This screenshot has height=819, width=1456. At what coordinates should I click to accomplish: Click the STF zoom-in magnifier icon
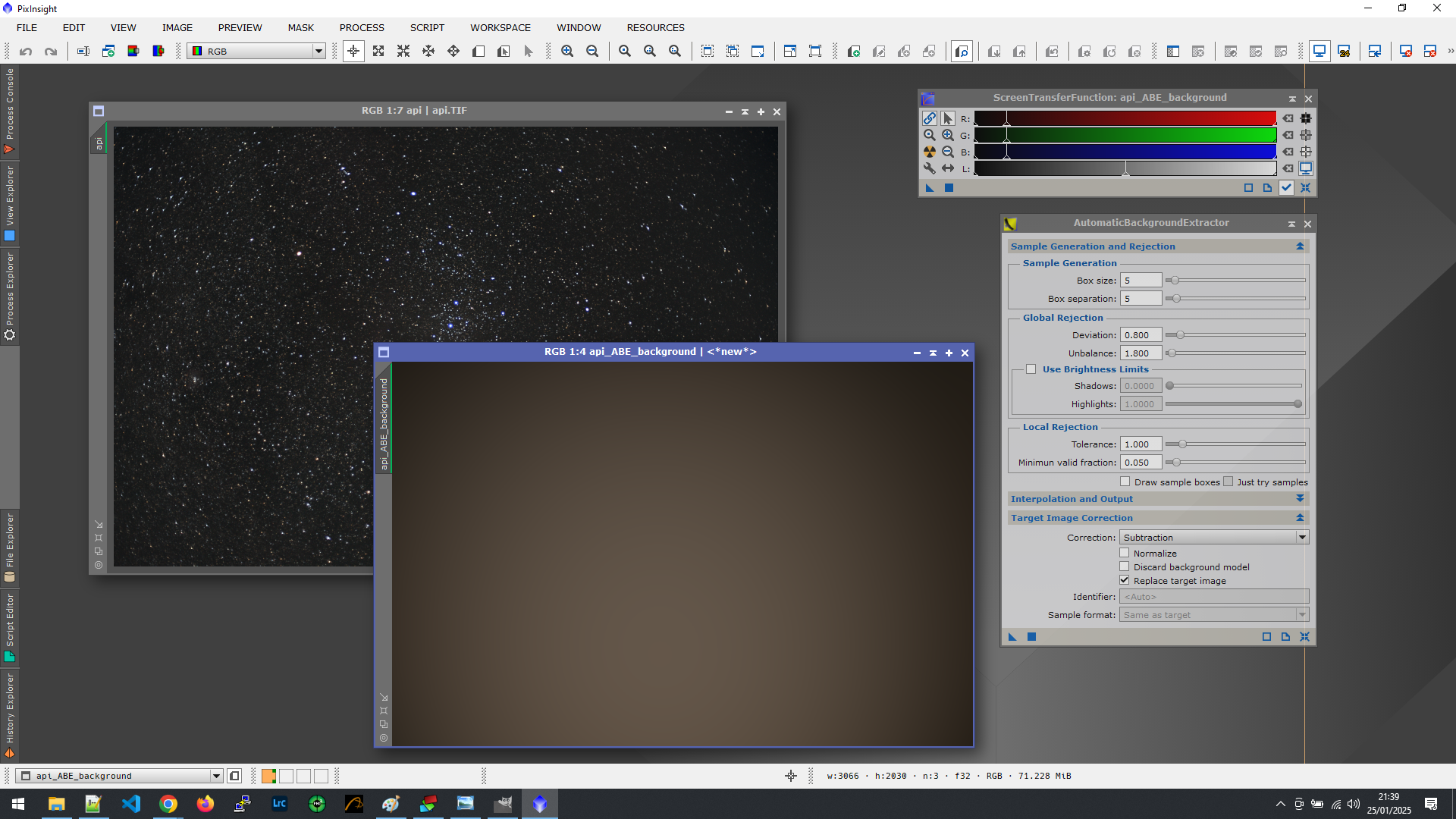point(948,135)
